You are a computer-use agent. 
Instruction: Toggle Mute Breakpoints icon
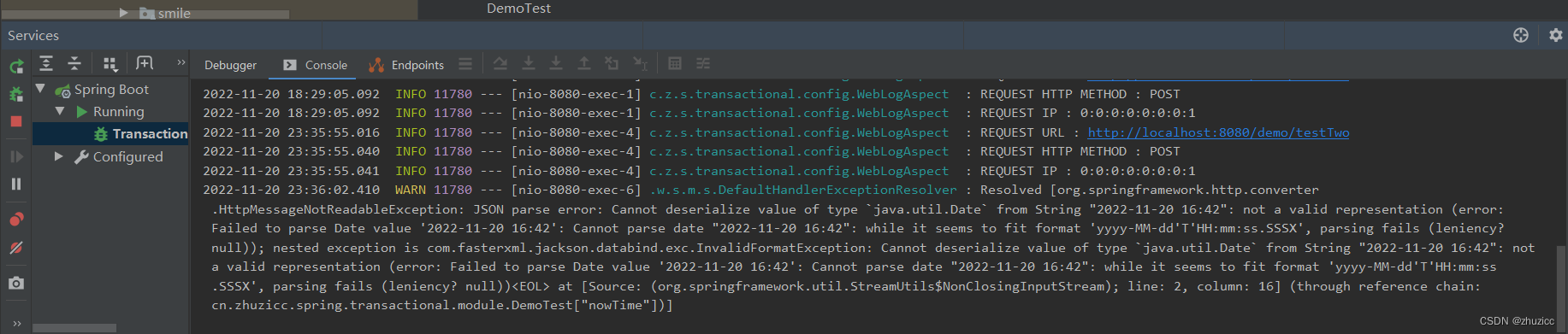[16, 248]
